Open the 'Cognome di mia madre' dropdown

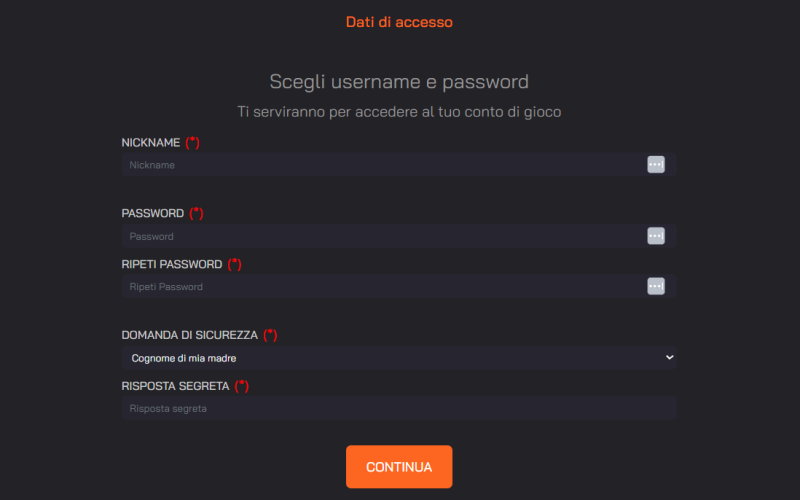click(x=398, y=357)
